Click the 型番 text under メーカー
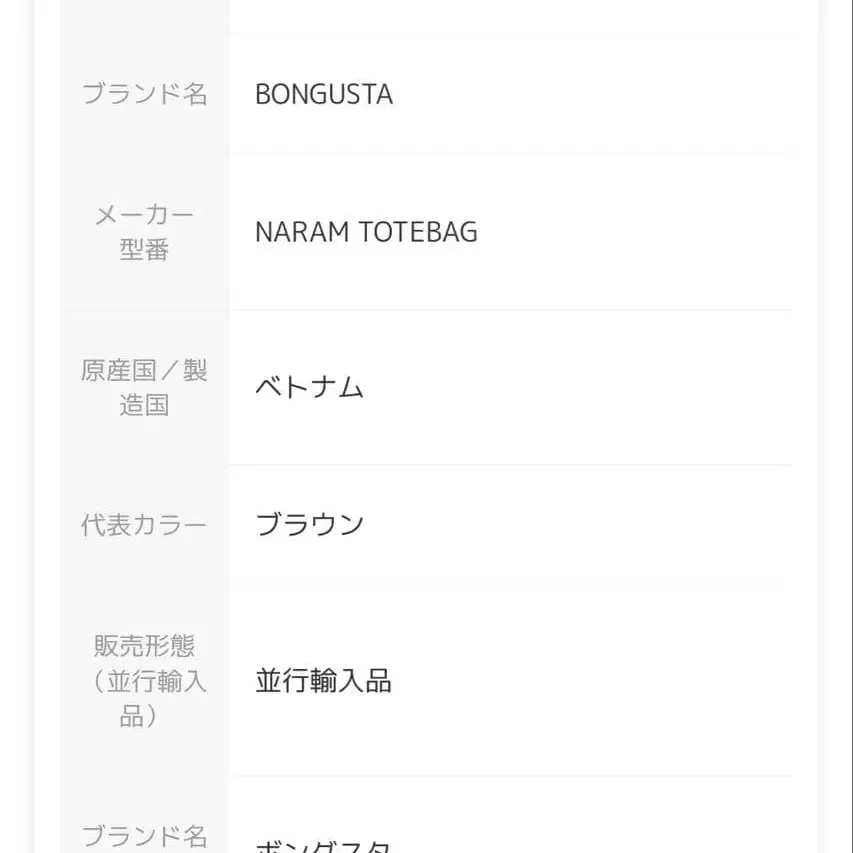 pos(144,250)
